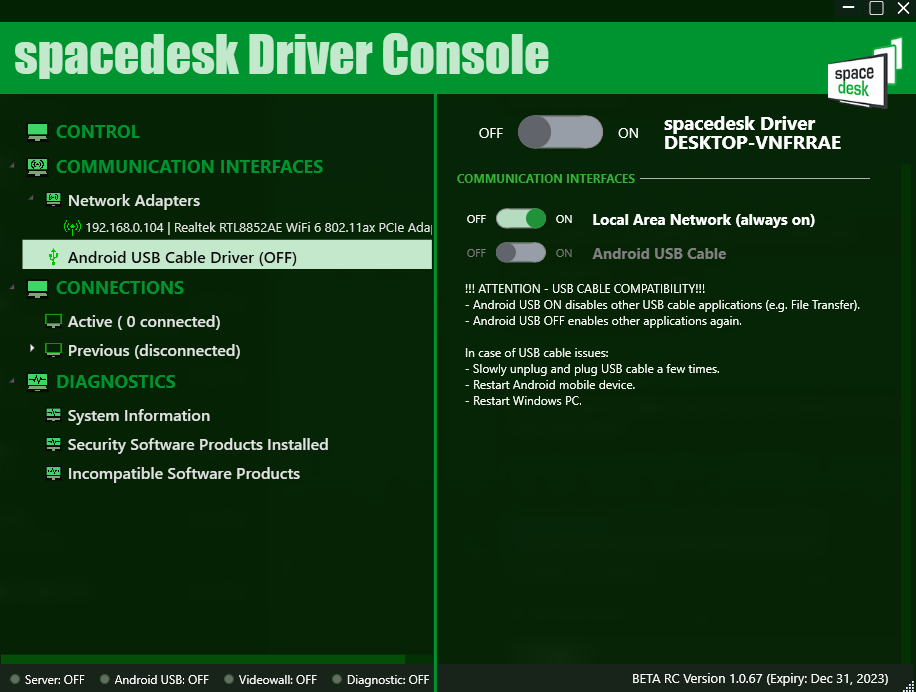Click the USB CABLE COMPATIBILITY attention line
916x692 pixels.
click(x=585, y=288)
